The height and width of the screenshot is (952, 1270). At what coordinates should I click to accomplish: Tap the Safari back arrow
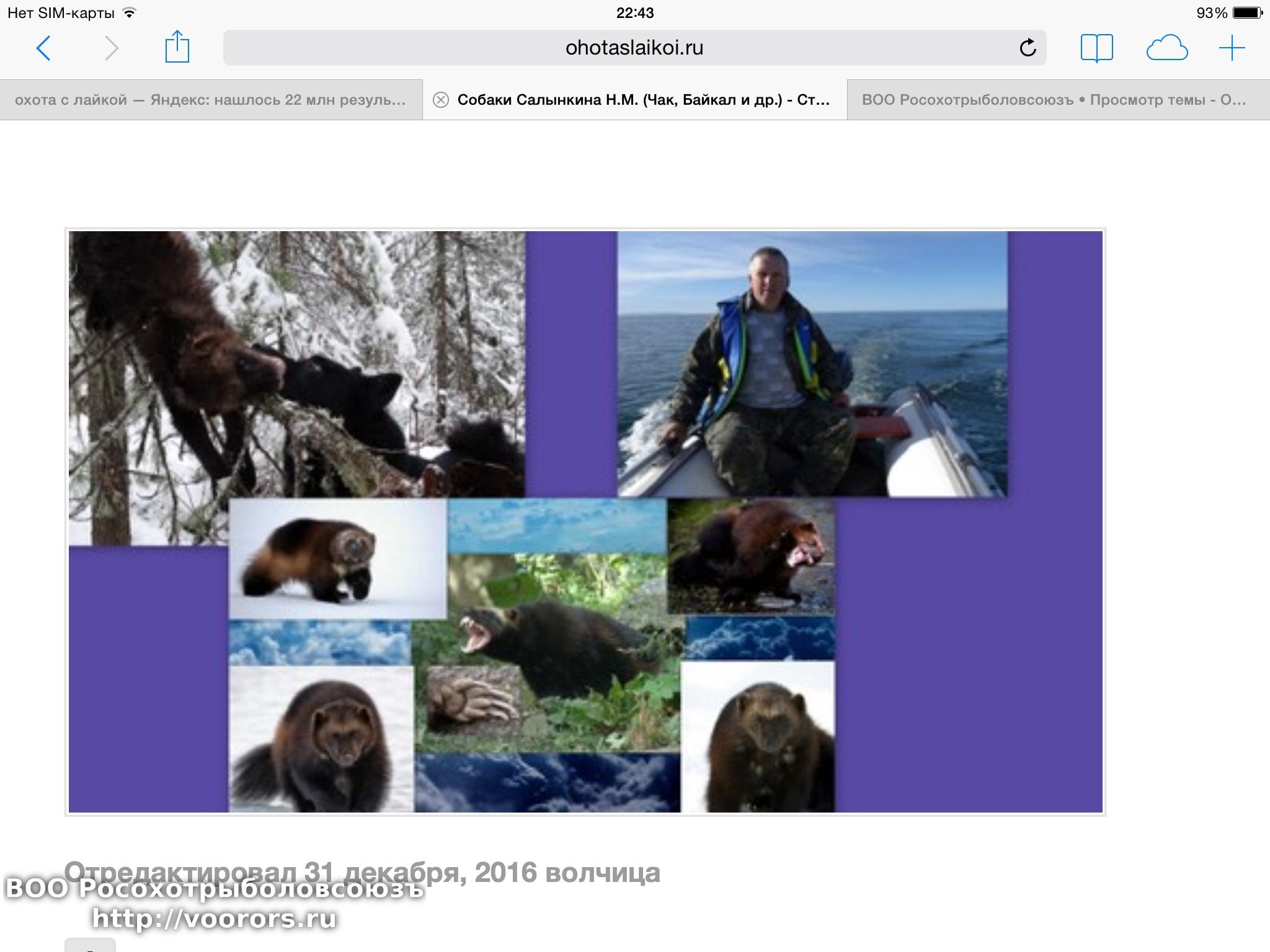43,48
